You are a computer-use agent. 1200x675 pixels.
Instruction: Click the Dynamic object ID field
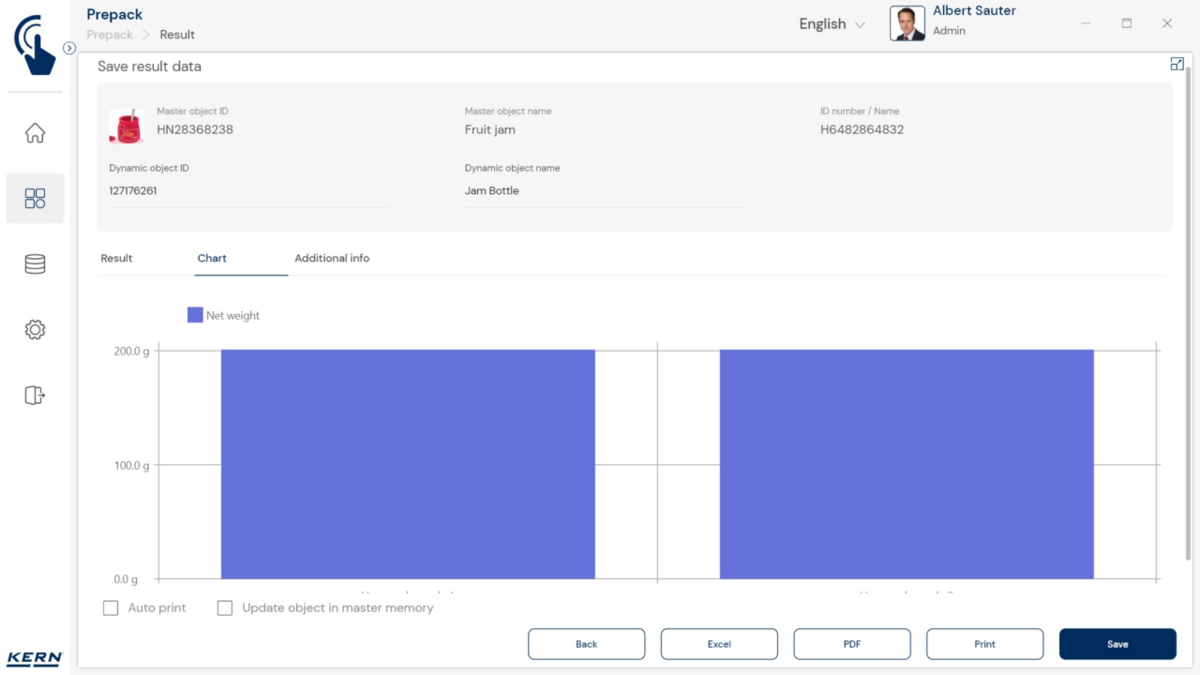click(248, 191)
